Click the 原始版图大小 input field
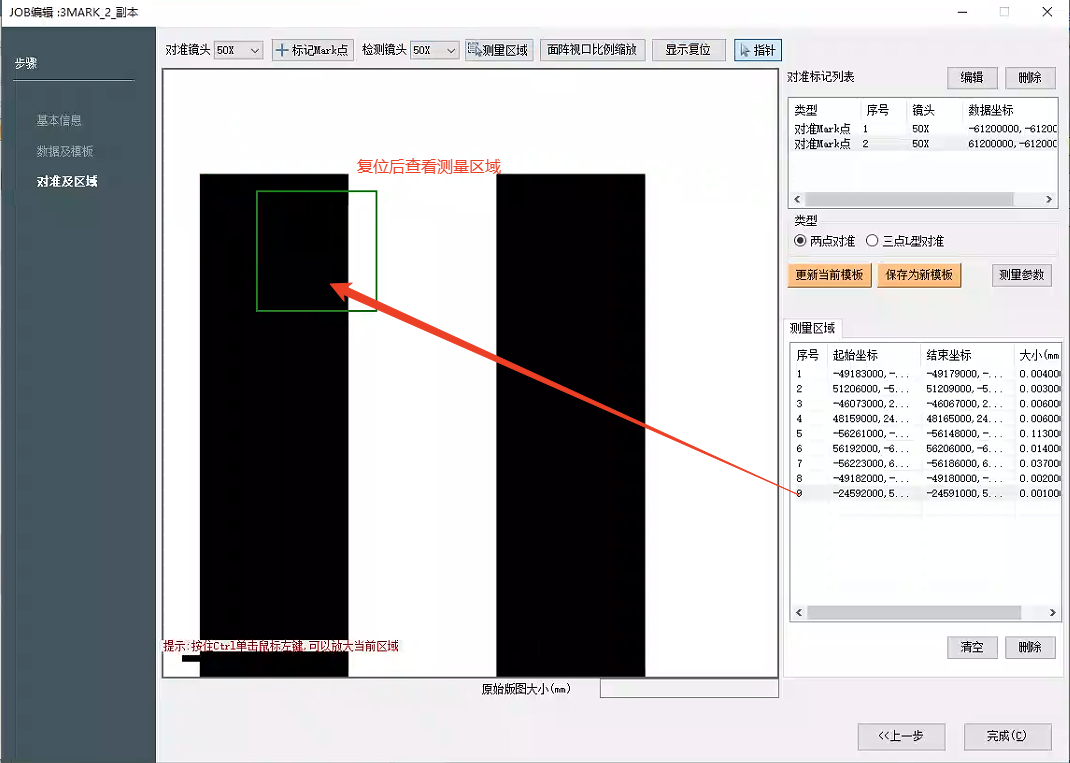This screenshot has height=763, width=1070. [x=688, y=689]
